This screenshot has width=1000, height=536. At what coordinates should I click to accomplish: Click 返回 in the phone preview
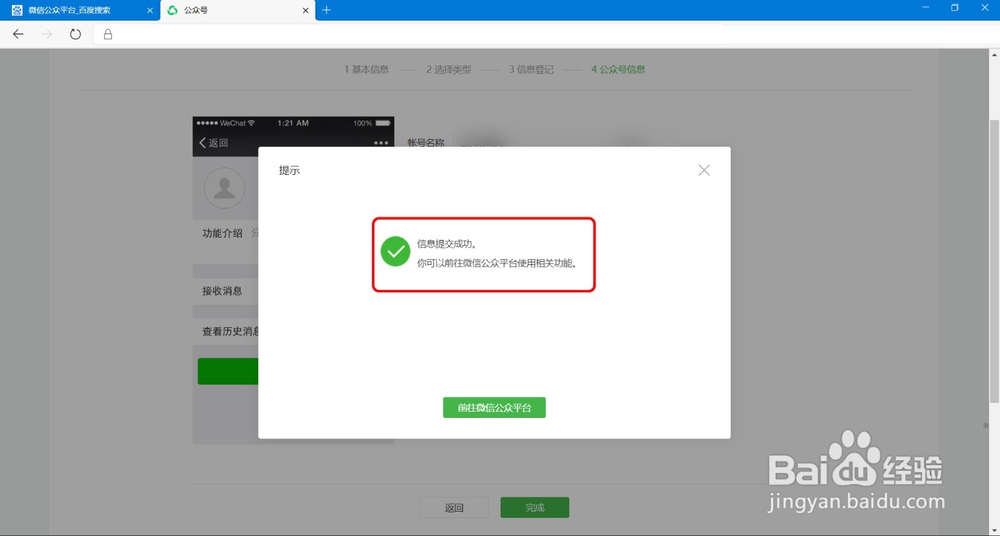tap(214, 142)
